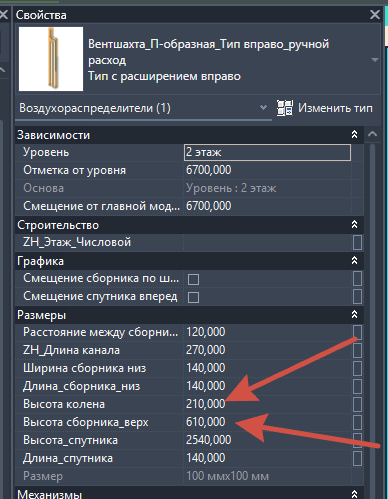The width and height of the screenshot is (388, 499).
Task: Click the Расстояние между сборни... value 120,000
Action: [267, 332]
